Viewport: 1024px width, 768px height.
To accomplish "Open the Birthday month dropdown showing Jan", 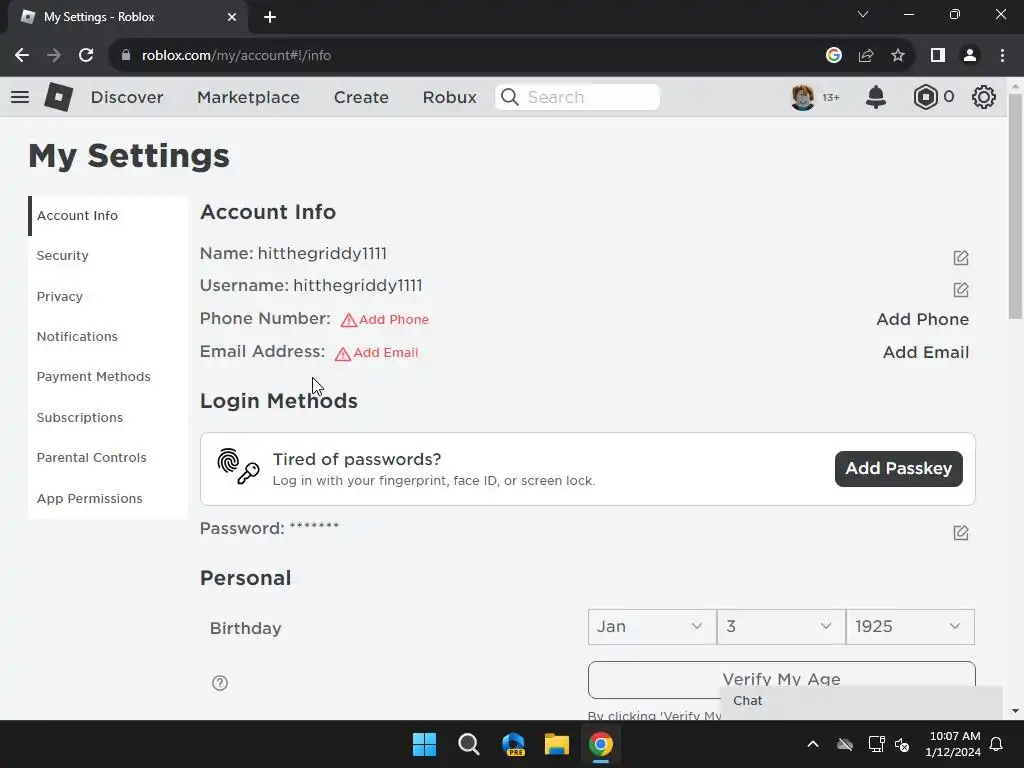I will pyautogui.click(x=652, y=626).
